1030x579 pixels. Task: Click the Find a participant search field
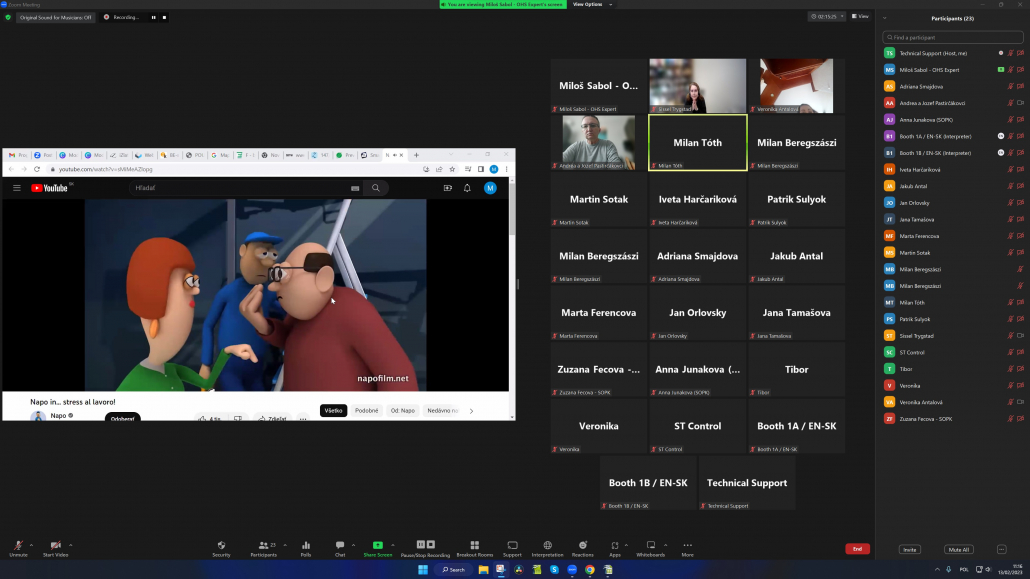952,37
